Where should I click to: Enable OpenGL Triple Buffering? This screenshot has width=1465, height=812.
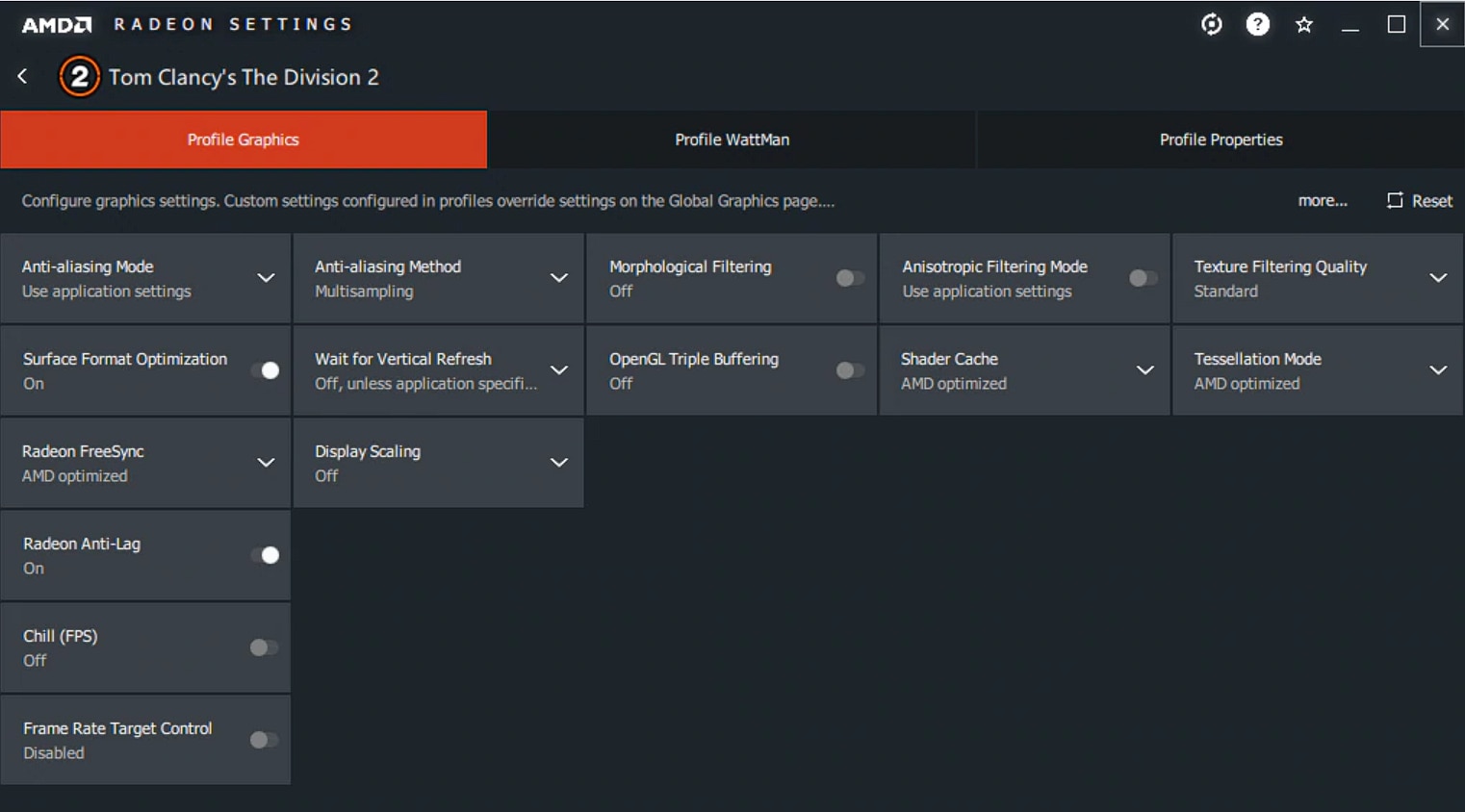pyautogui.click(x=850, y=370)
